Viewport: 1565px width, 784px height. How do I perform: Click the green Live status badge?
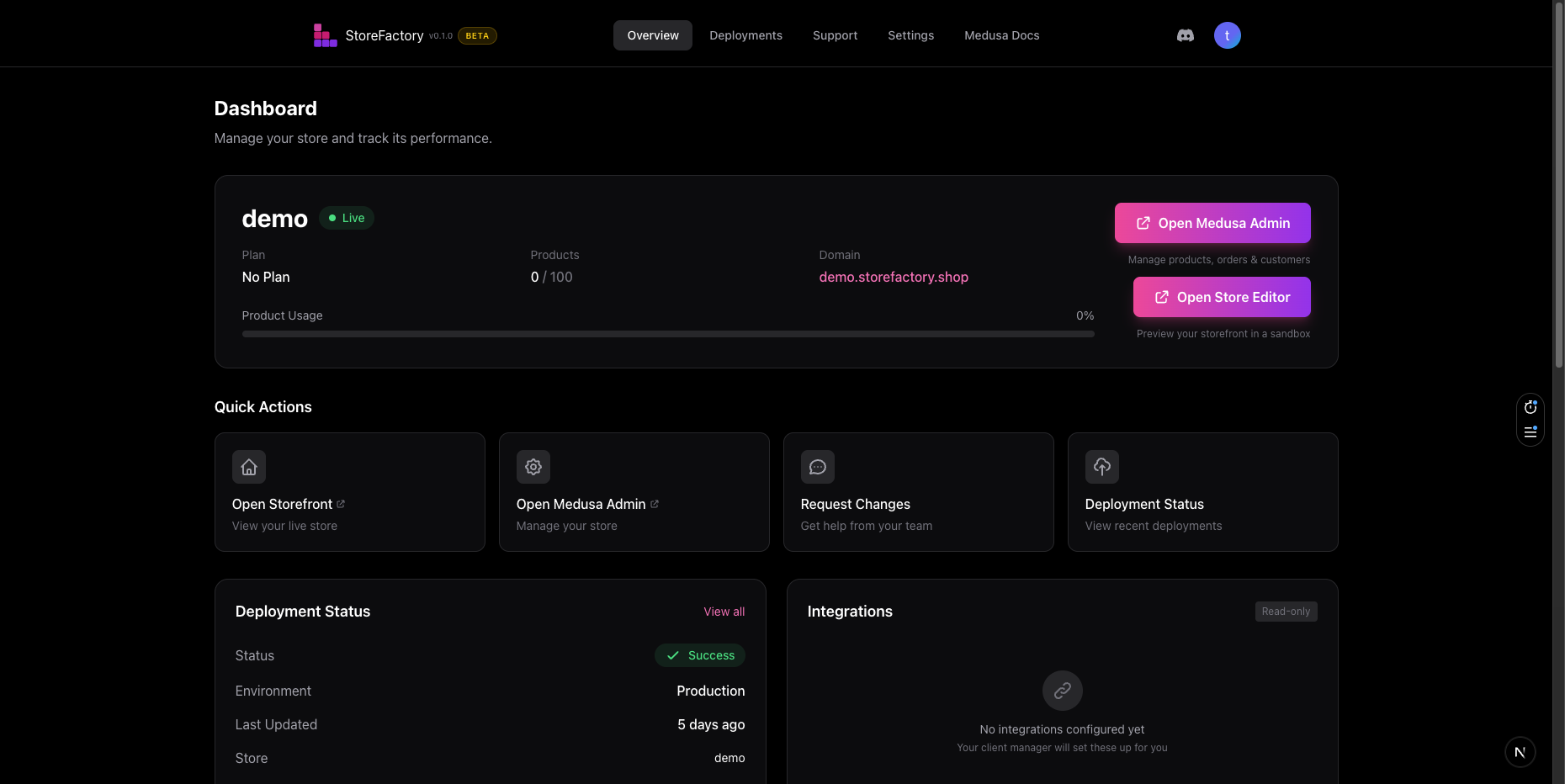346,218
